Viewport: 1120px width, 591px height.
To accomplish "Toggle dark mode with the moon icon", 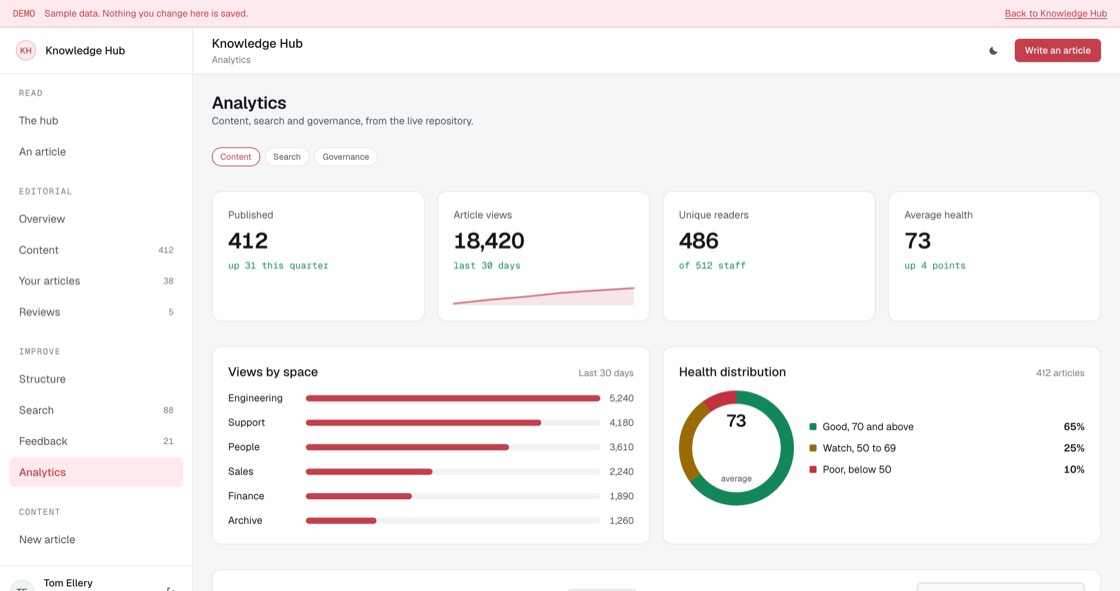I will tap(993, 51).
